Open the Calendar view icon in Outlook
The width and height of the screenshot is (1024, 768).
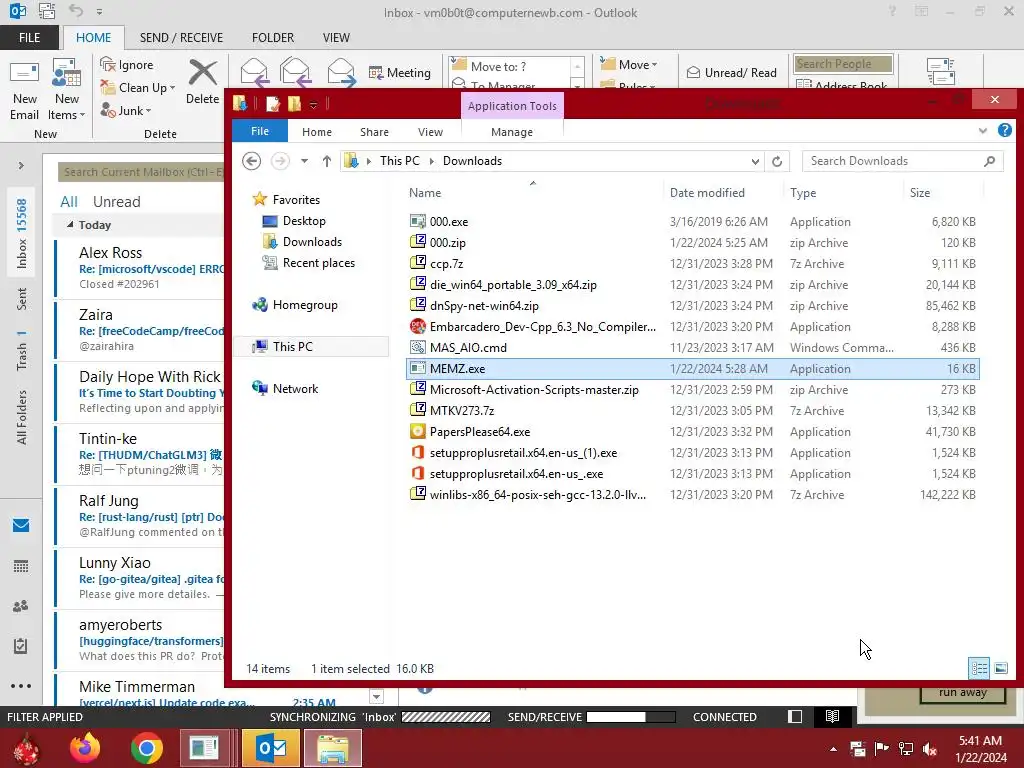21,566
